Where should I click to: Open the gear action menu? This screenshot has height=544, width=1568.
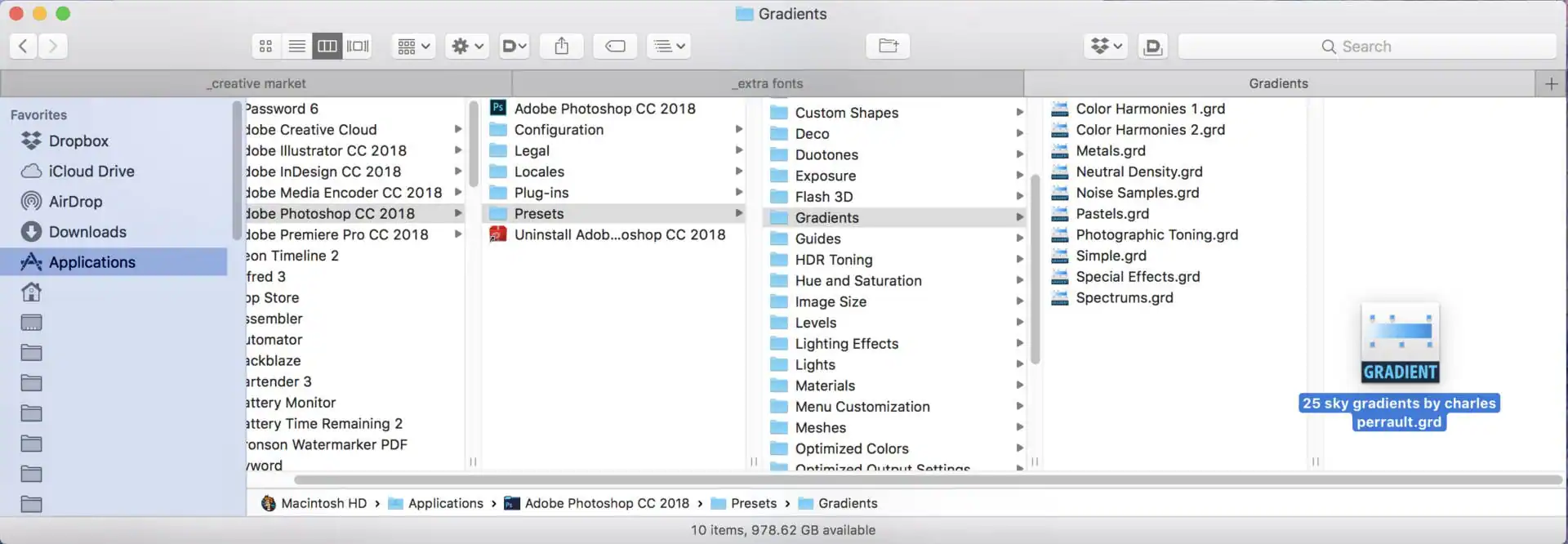[468, 46]
